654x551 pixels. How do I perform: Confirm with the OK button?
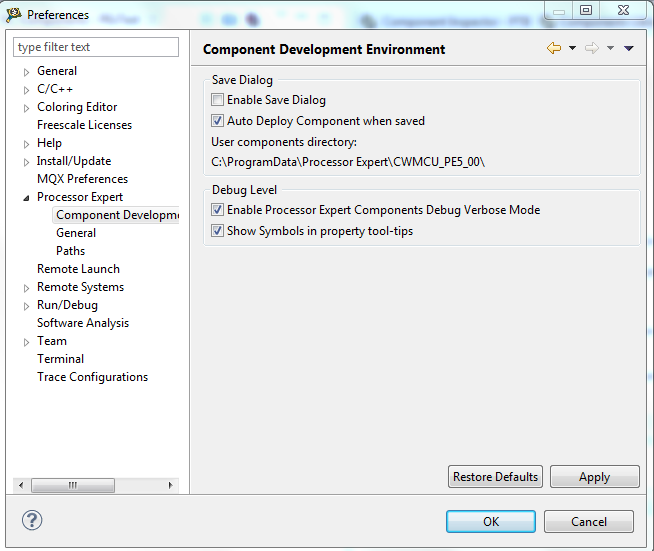[x=491, y=521]
